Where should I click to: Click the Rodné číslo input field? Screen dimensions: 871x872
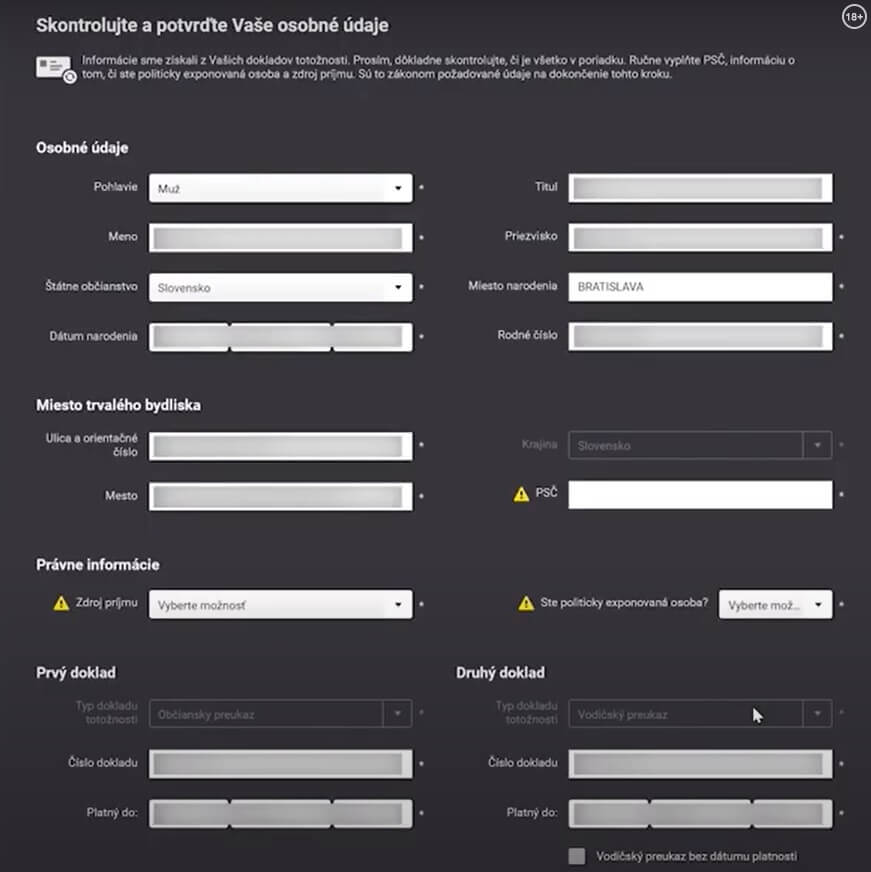[x=700, y=336]
